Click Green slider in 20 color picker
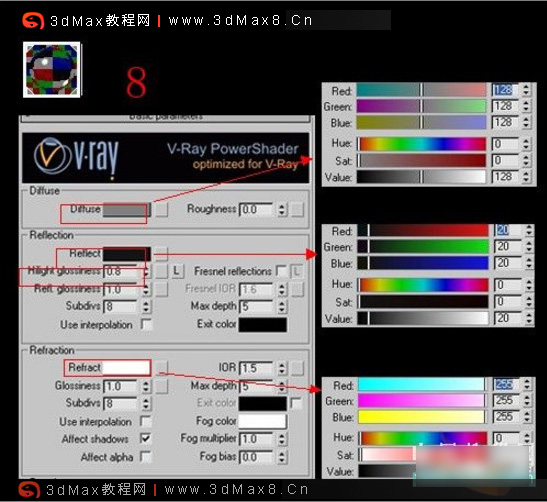 click(x=423, y=246)
